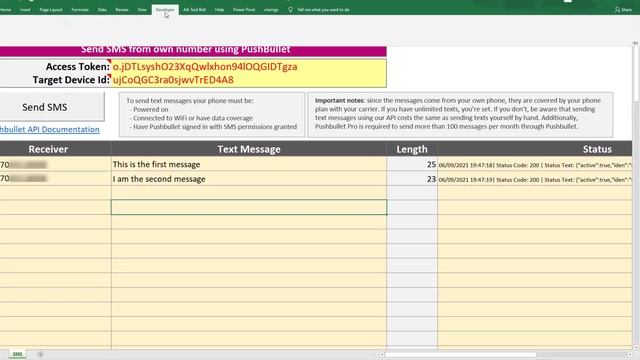Viewport: 640px width, 360px height.
Task: Select the Length cell showing 23
Action: pyautogui.click(x=412, y=179)
